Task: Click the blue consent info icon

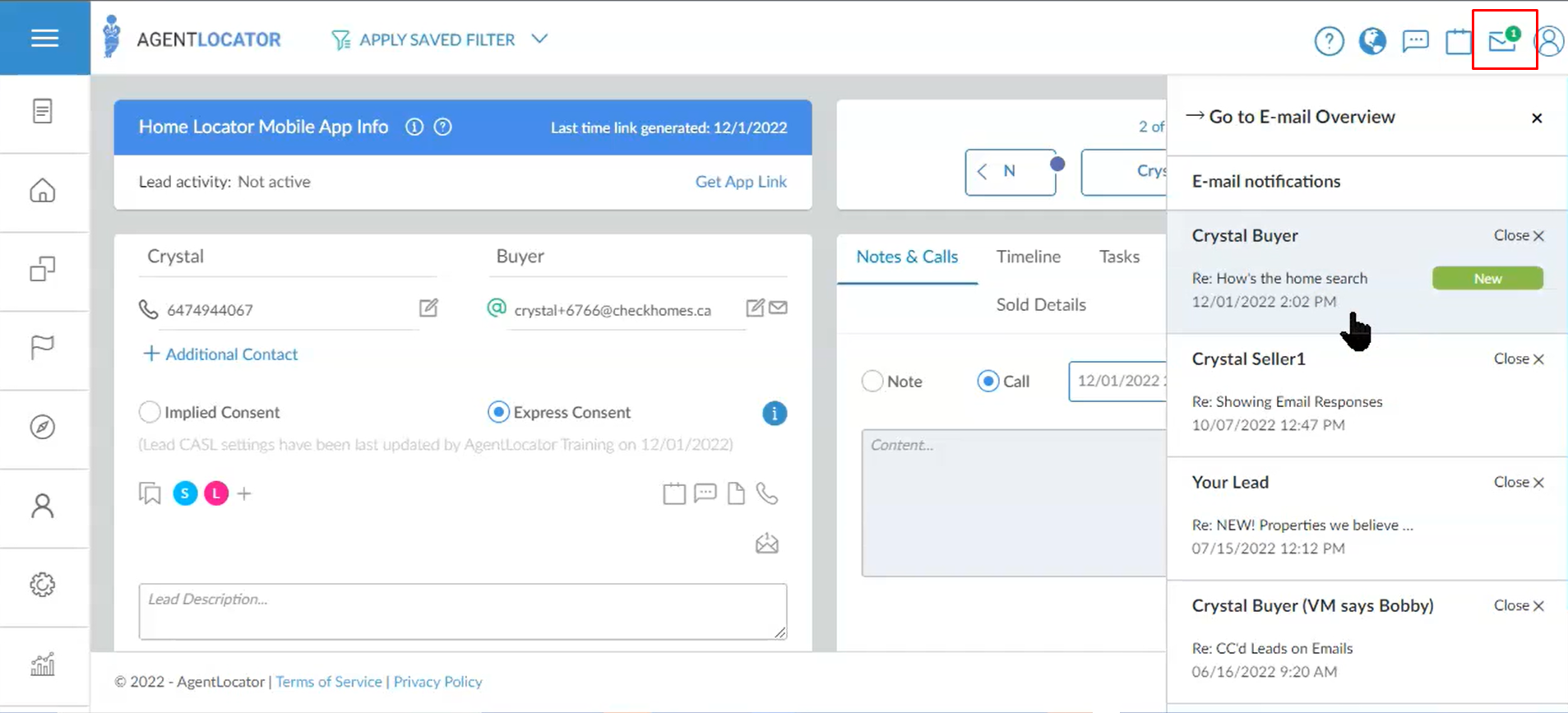Action: (775, 413)
